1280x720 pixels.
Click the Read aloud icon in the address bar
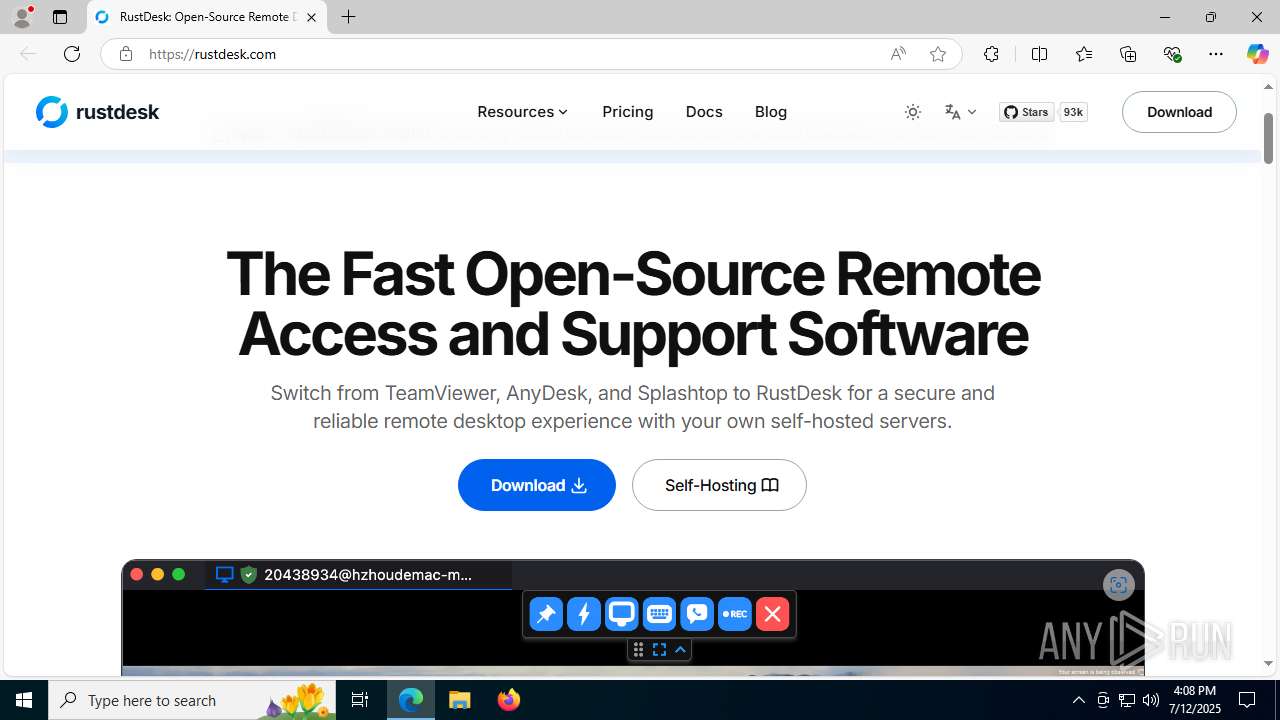point(898,54)
